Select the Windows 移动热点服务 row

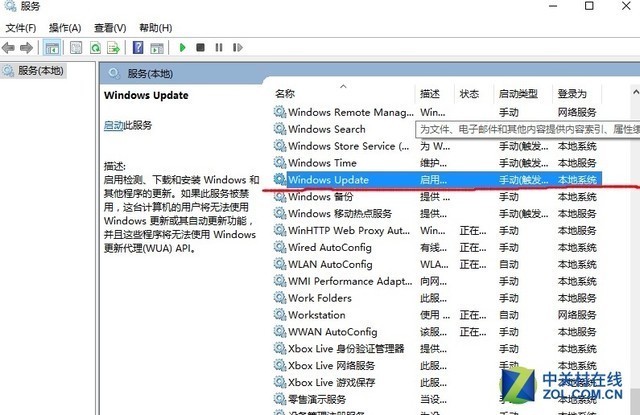pos(437,213)
